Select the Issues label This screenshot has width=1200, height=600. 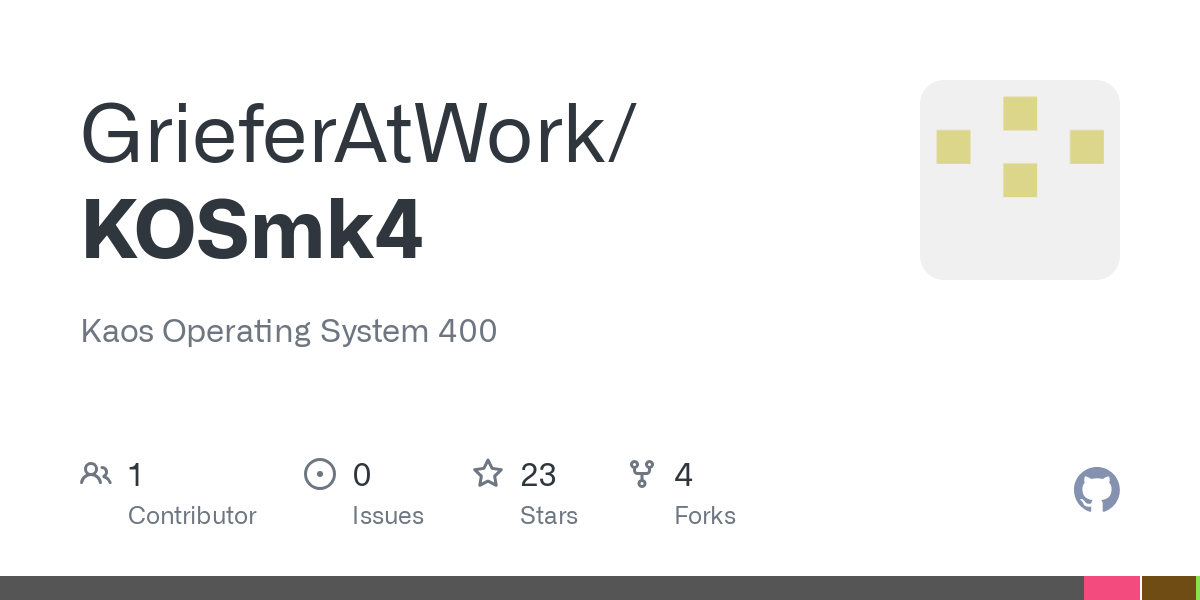pos(388,516)
